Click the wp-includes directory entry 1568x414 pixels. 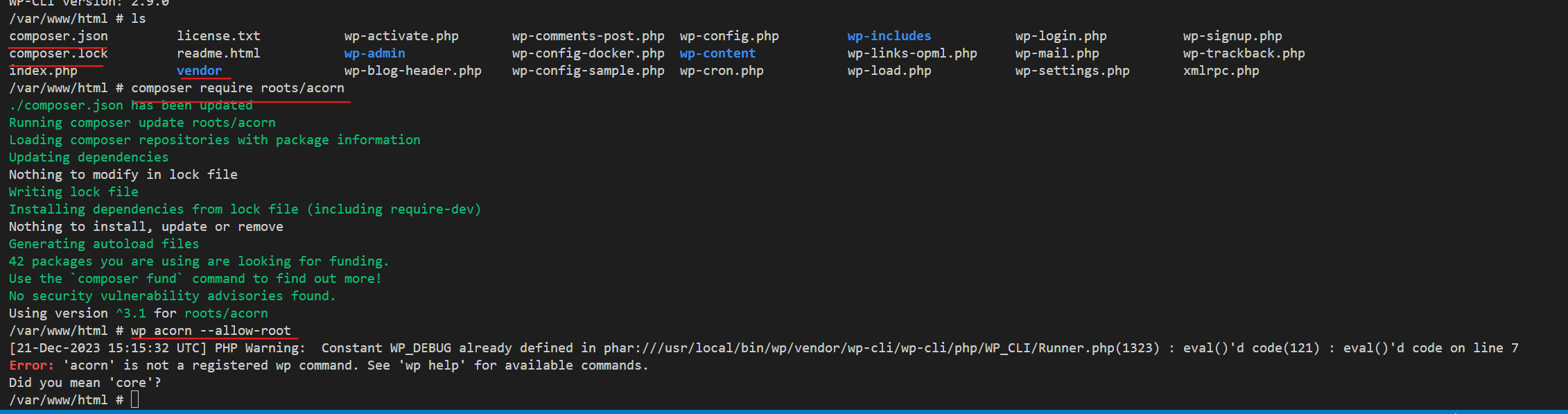[889, 36]
